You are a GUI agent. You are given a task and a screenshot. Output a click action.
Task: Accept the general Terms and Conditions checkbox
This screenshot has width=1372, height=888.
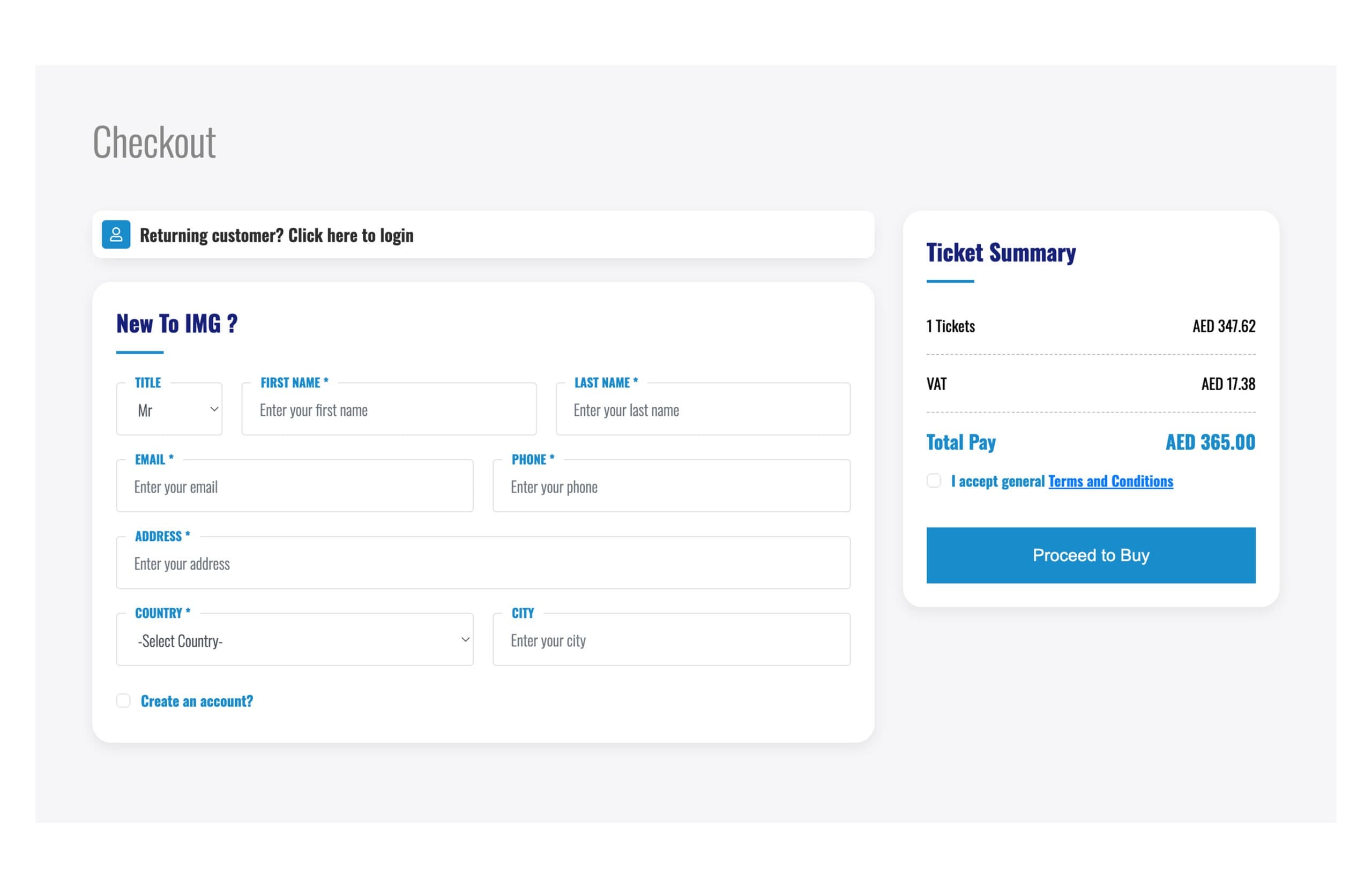[x=934, y=481]
